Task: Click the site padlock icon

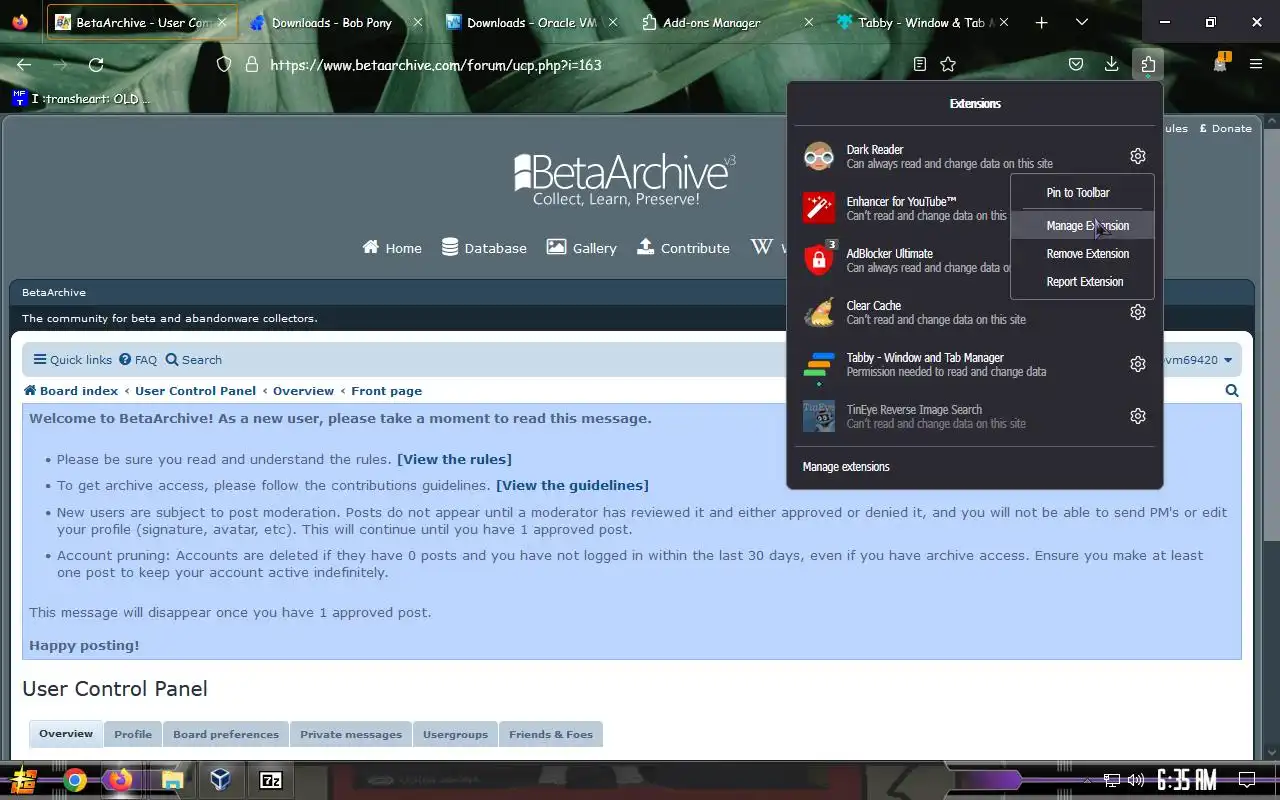Action: point(251,64)
